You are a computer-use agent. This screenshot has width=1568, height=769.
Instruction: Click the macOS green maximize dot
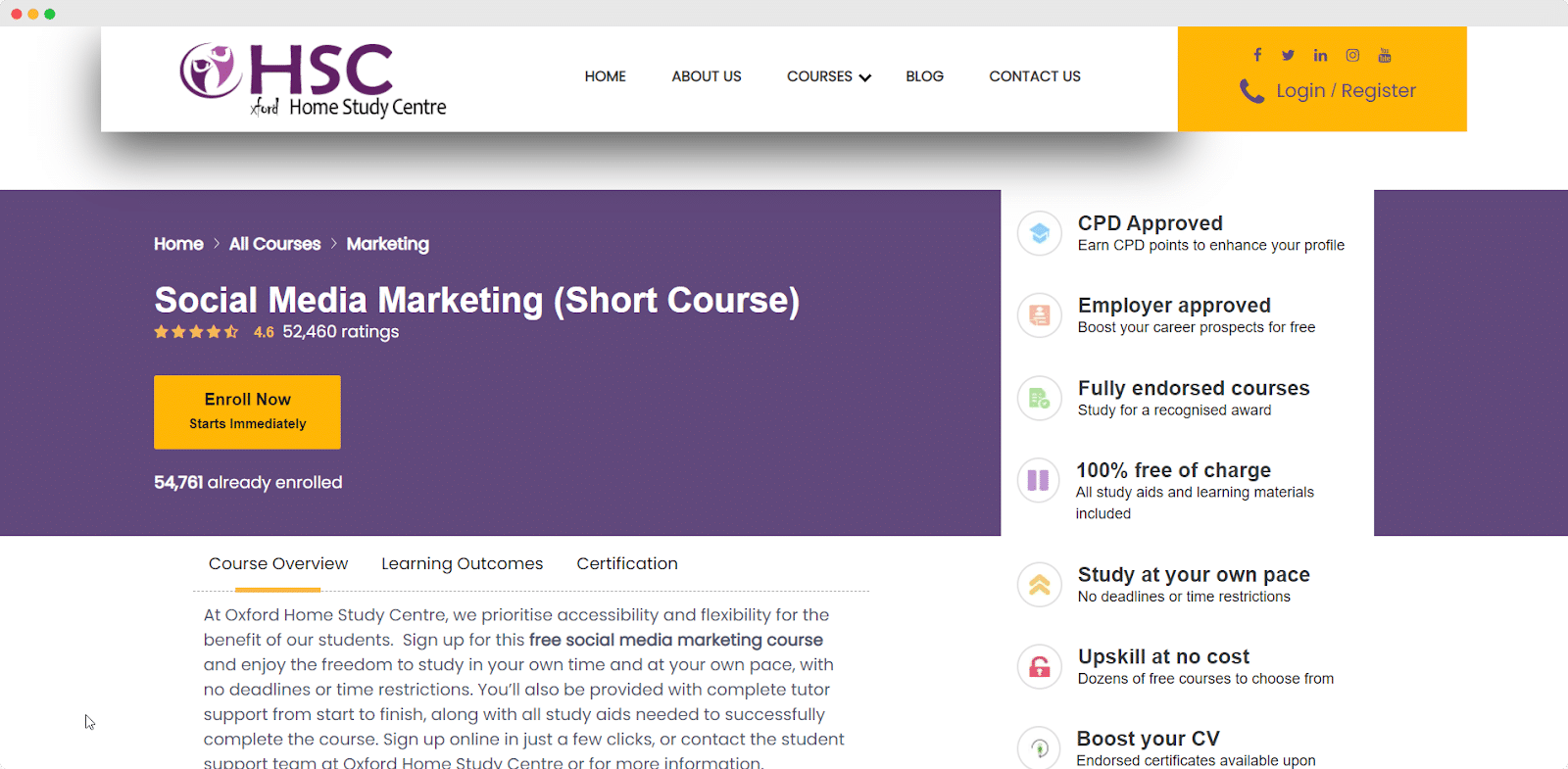click(50, 14)
